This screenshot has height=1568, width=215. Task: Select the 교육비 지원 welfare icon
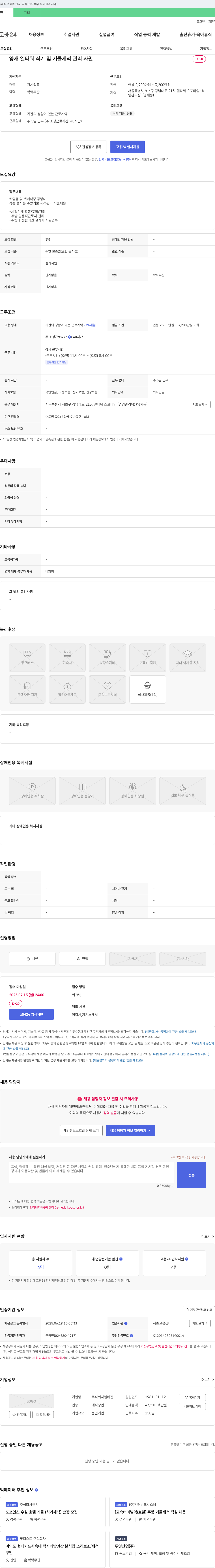(x=148, y=657)
